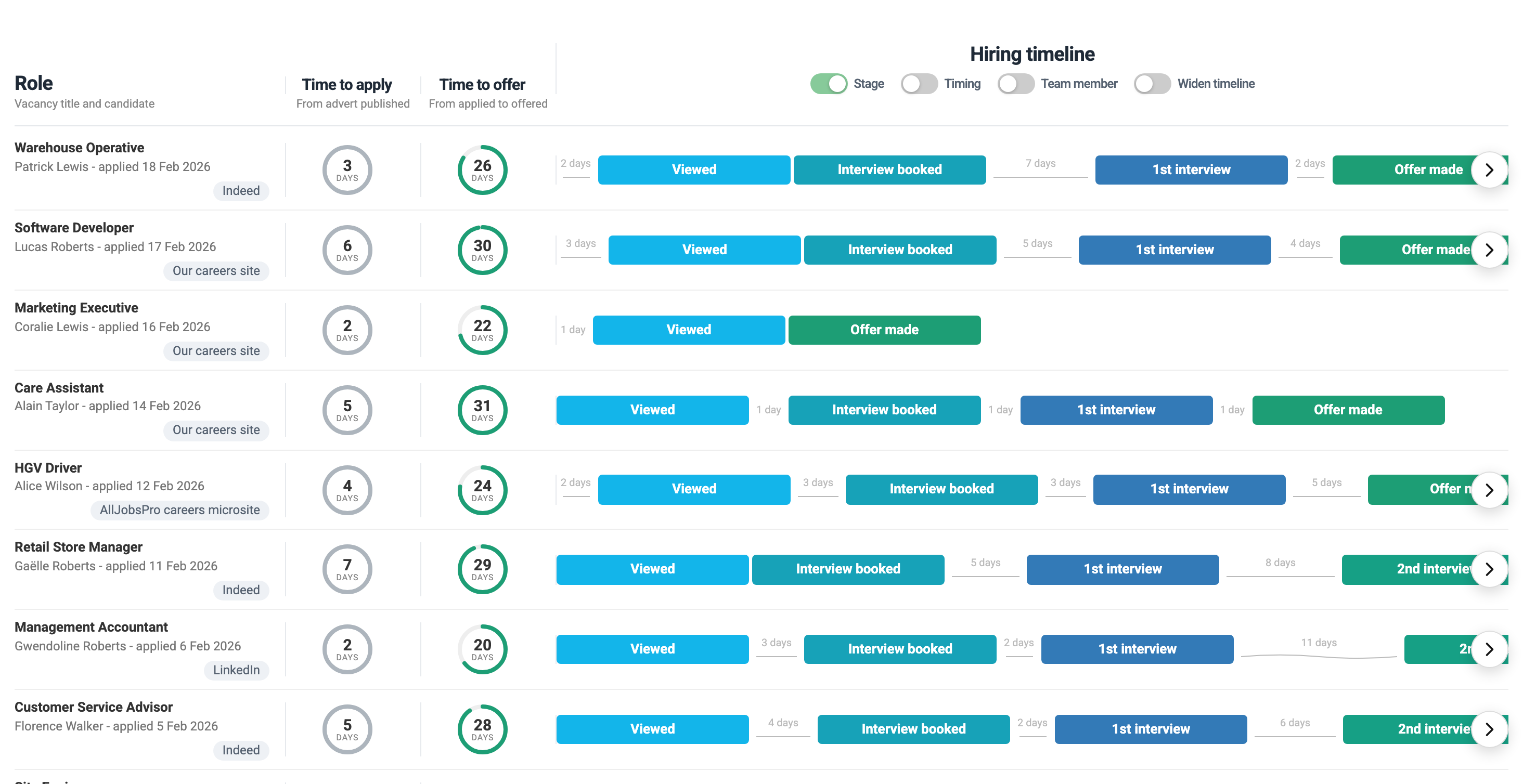The width and height of the screenshot is (1523, 784).
Task: Click 1st interview stage in HGV Driver row
Action: click(1189, 489)
